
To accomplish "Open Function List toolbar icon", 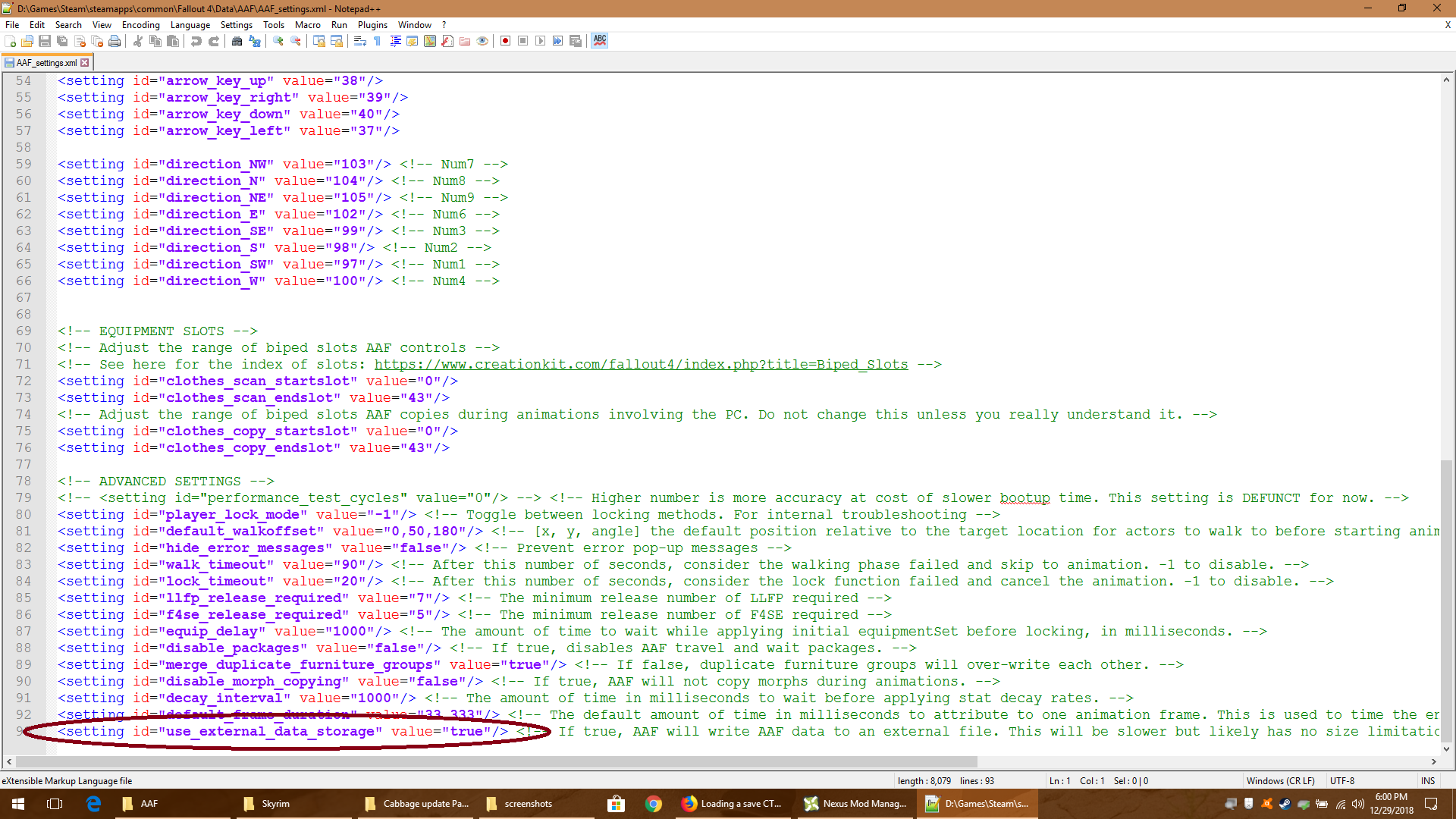I will pyautogui.click(x=447, y=41).
